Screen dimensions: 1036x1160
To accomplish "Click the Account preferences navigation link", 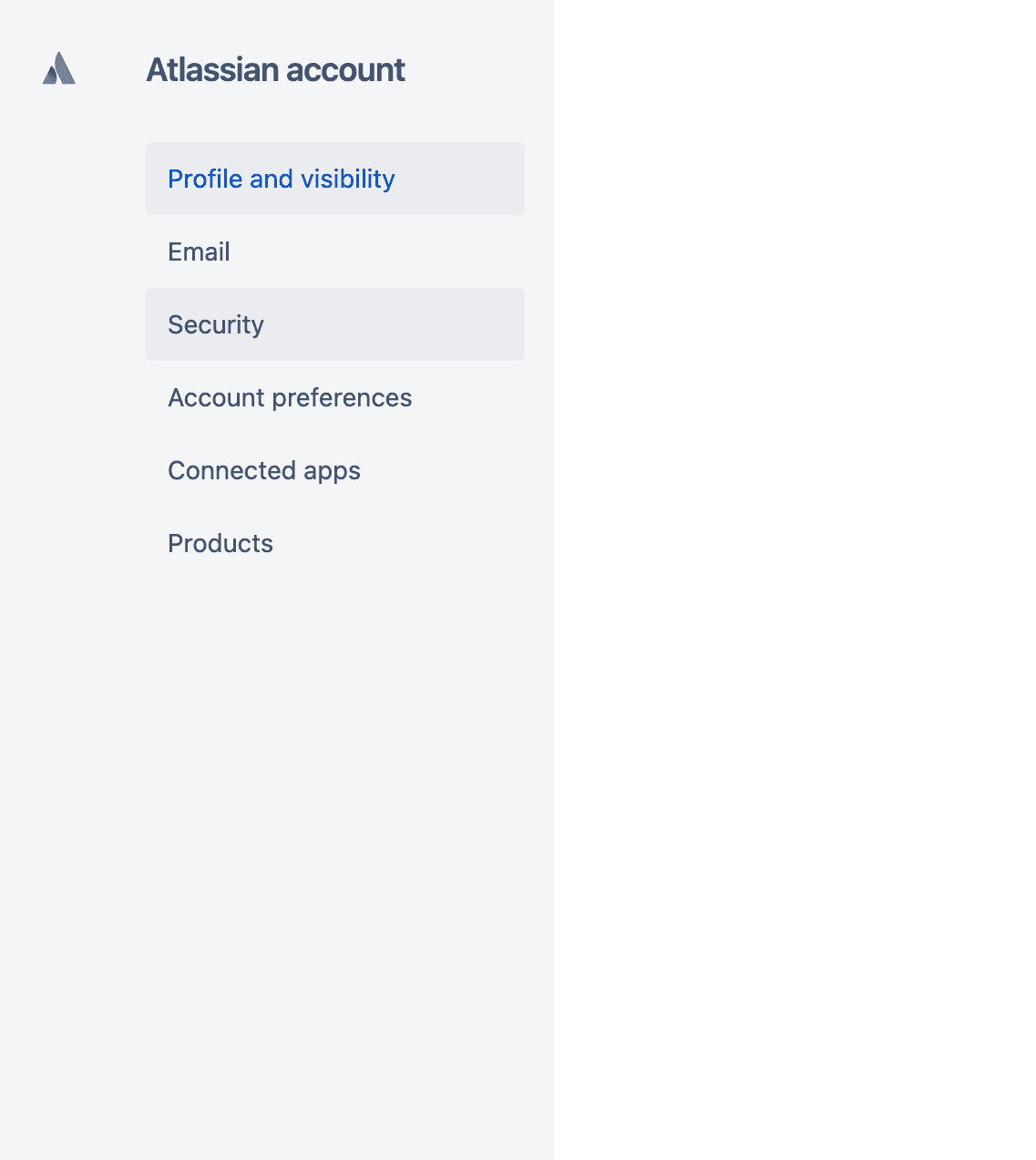I will tap(335, 397).
